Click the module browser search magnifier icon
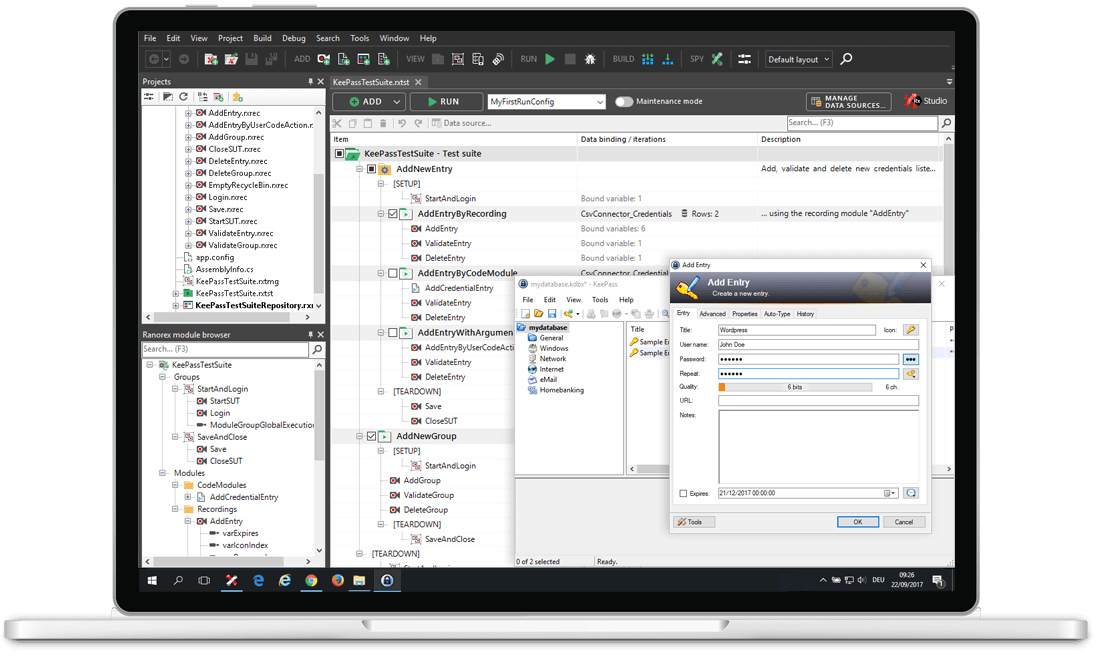 [317, 350]
